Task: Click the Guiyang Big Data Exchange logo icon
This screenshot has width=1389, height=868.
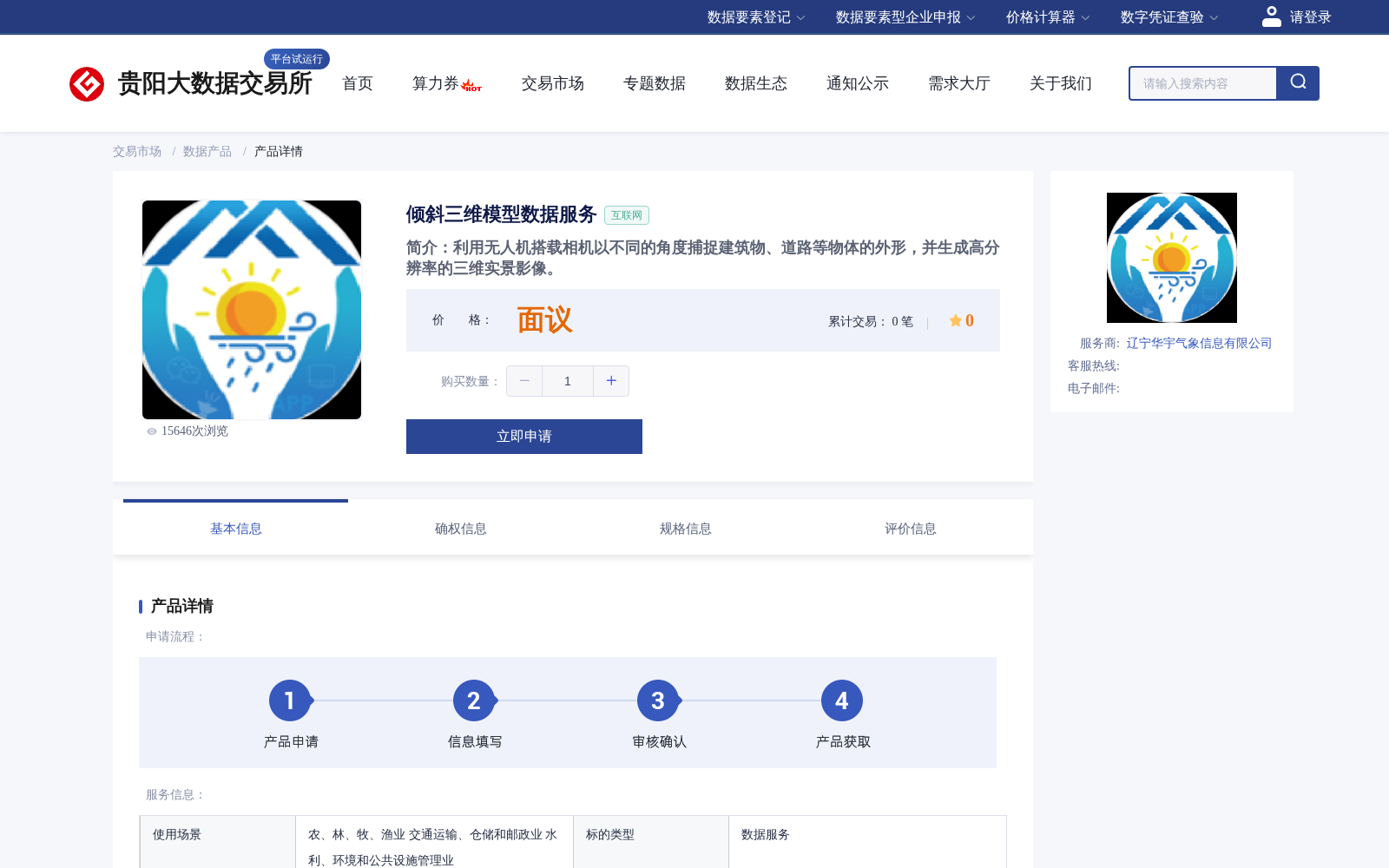Action: click(x=87, y=84)
